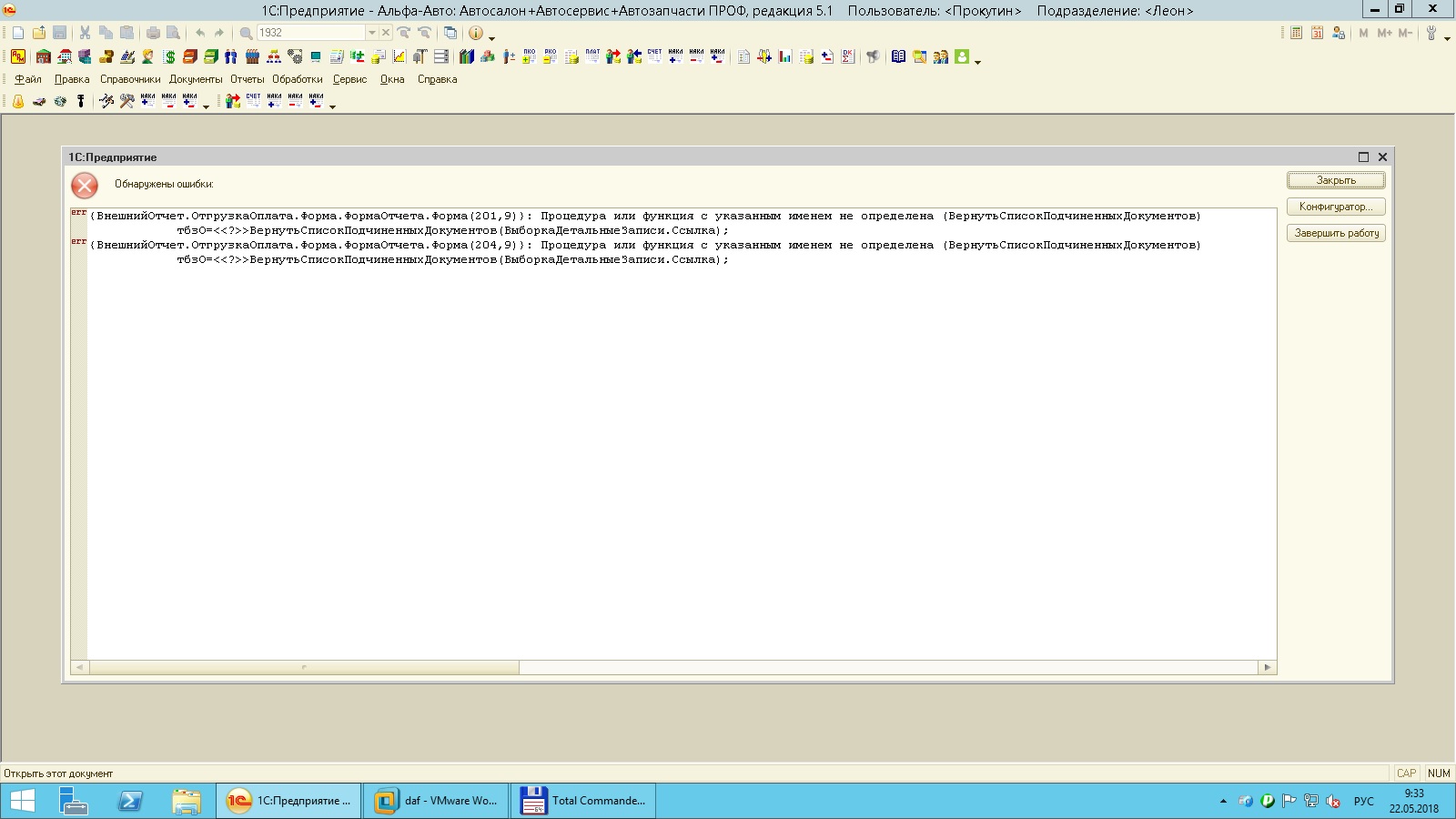Expand toolbar options after green user icon
The width and height of the screenshot is (1456, 819).
[977, 61]
